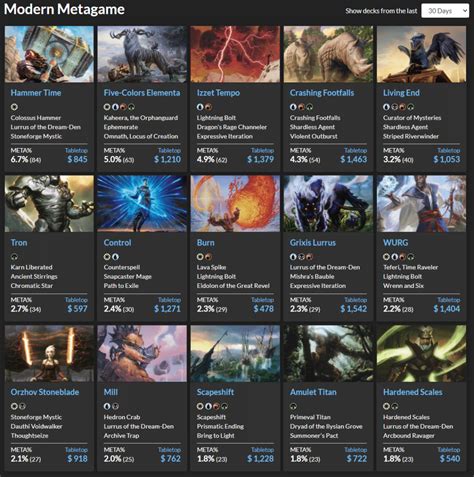Viewport: 474px width, 477px height.
Task: Click the $ 845 Tabletop price
Action: [77, 159]
